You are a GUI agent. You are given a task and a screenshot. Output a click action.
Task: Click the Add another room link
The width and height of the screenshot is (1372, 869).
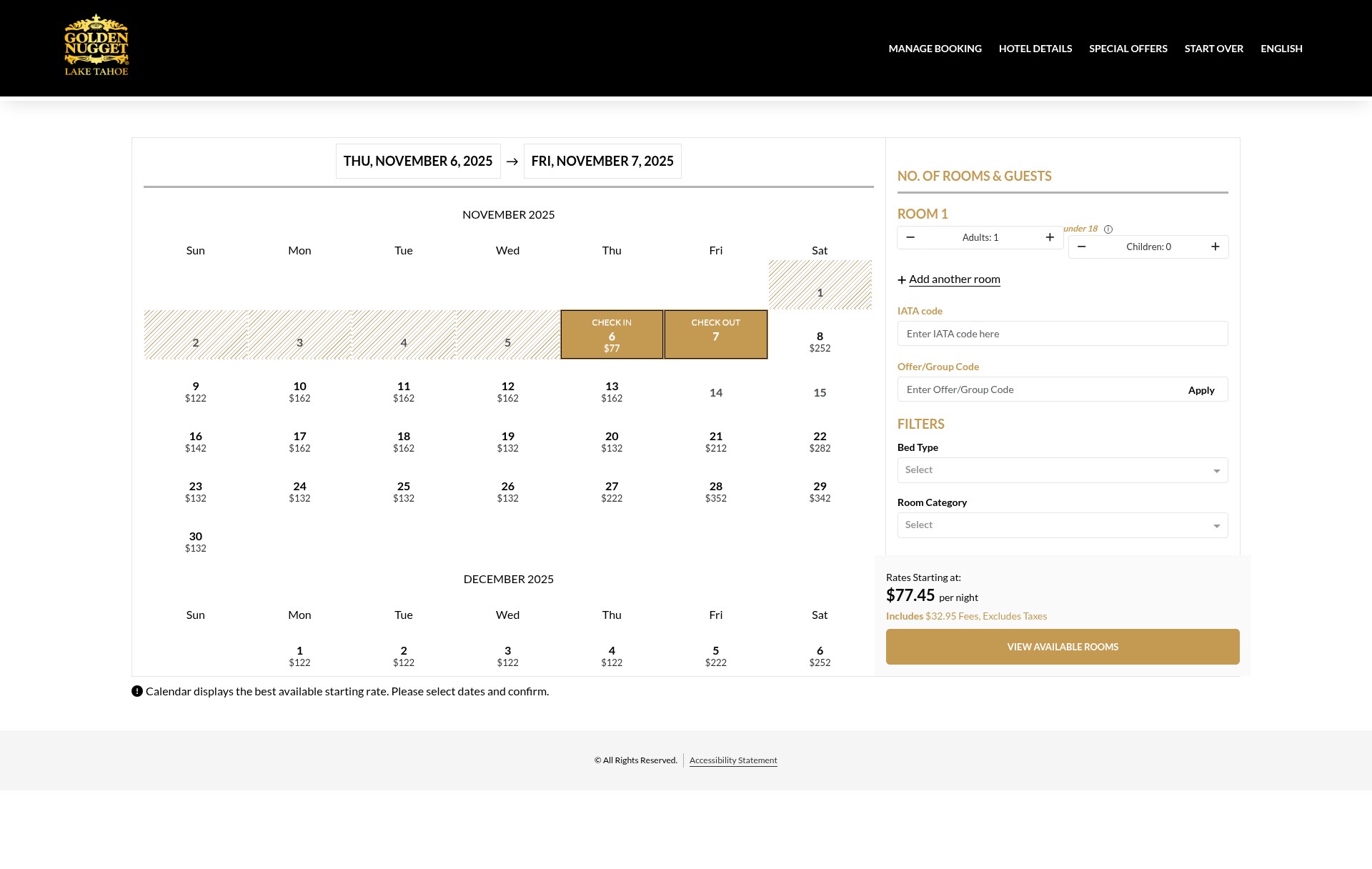pos(955,279)
